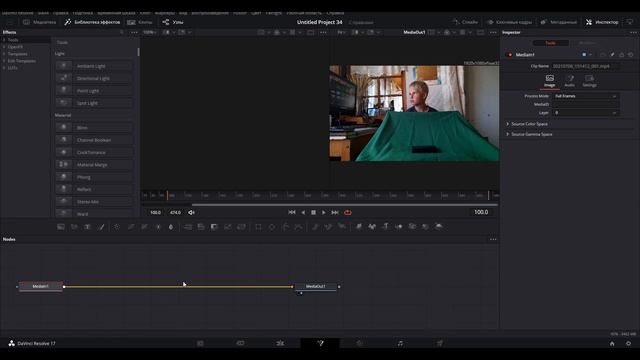This screenshot has height=360, width=640.
Task: Open the left viewer zoom percentage dropdown
Action: pyautogui.click(x=150, y=32)
